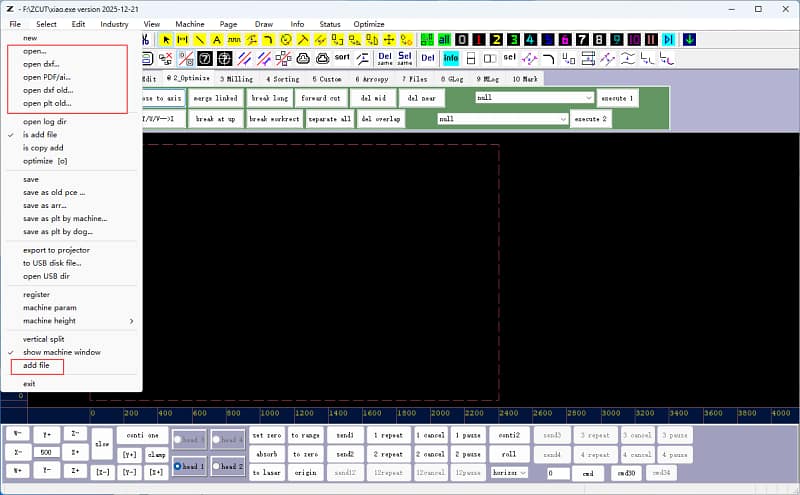The image size is (800, 495).
Task: Click the crosshair target icon
Action: pos(224,59)
